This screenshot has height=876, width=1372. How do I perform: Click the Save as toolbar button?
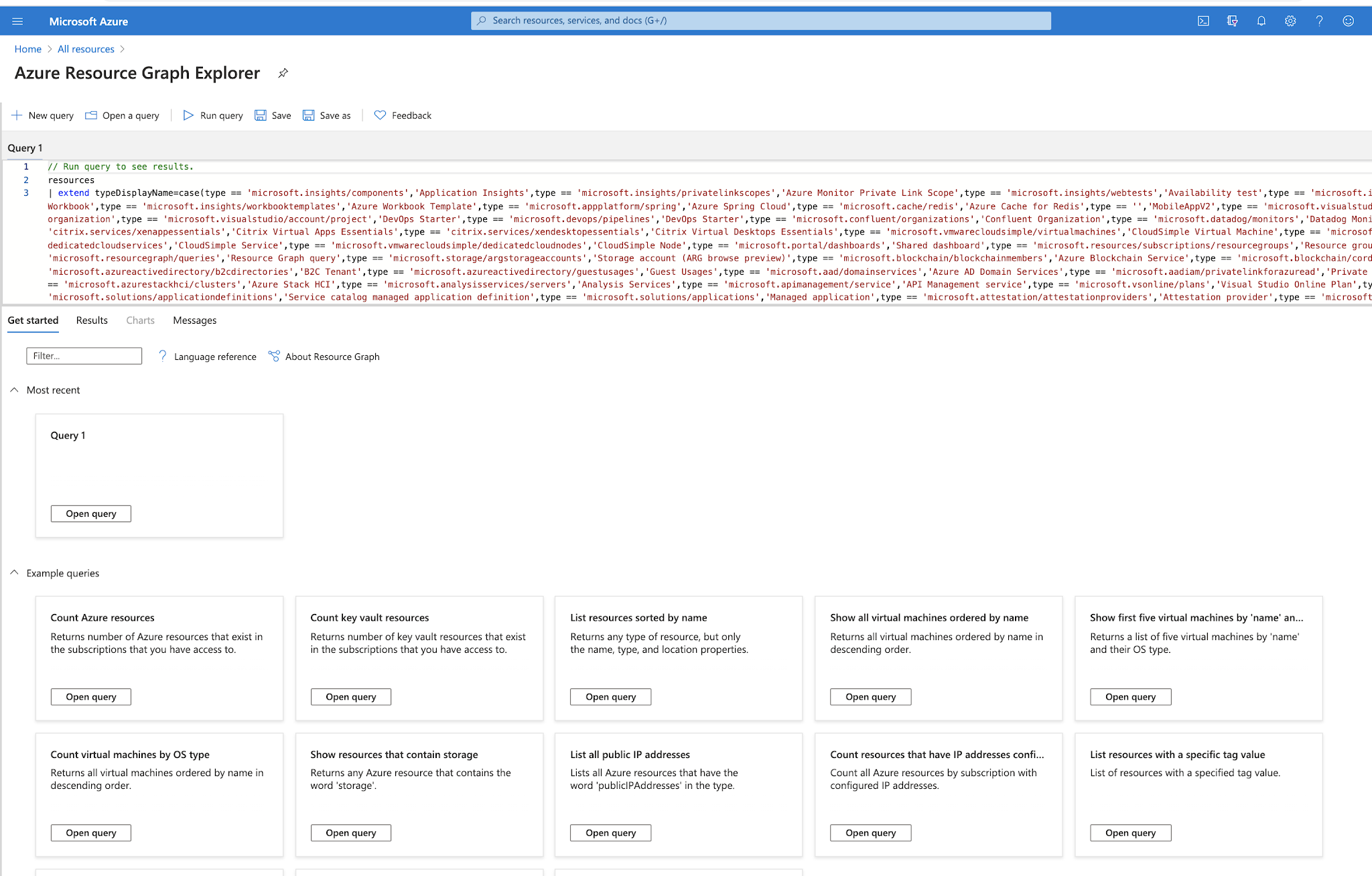tap(326, 115)
